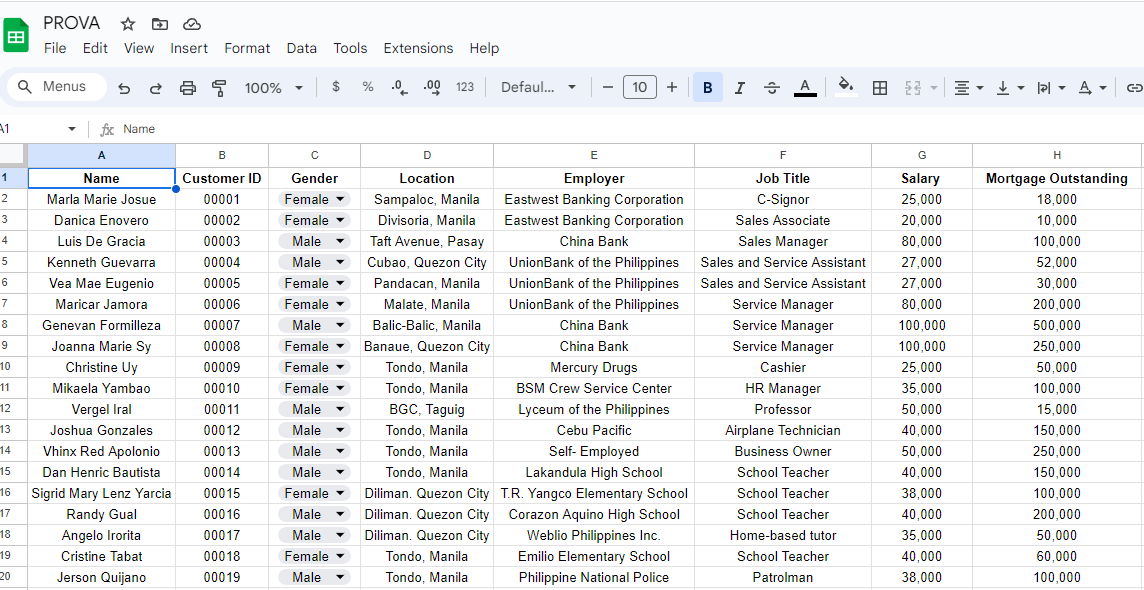Click the undo icon in toolbar
This screenshot has height=590, width=1144.
tap(124, 88)
